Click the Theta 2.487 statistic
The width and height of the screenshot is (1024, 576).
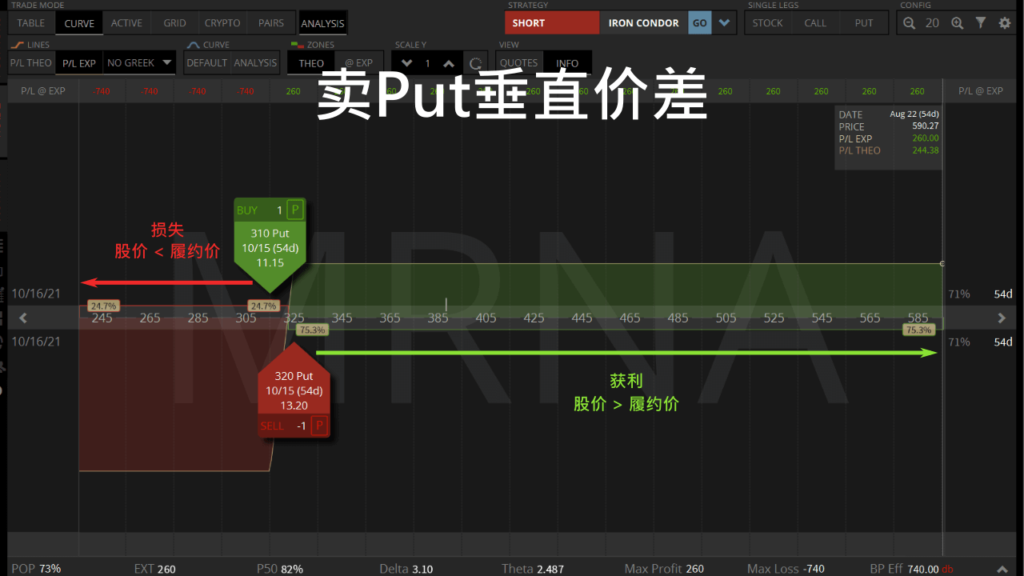(x=532, y=569)
